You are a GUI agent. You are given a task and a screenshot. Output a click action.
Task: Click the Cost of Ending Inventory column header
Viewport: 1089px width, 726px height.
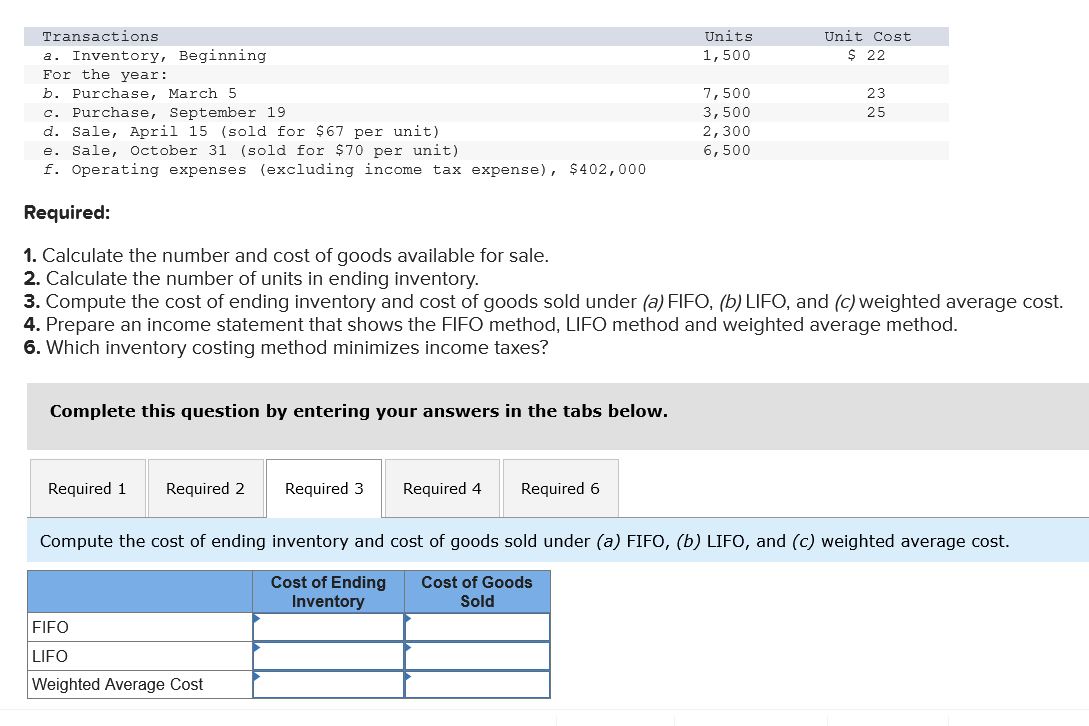(327, 592)
